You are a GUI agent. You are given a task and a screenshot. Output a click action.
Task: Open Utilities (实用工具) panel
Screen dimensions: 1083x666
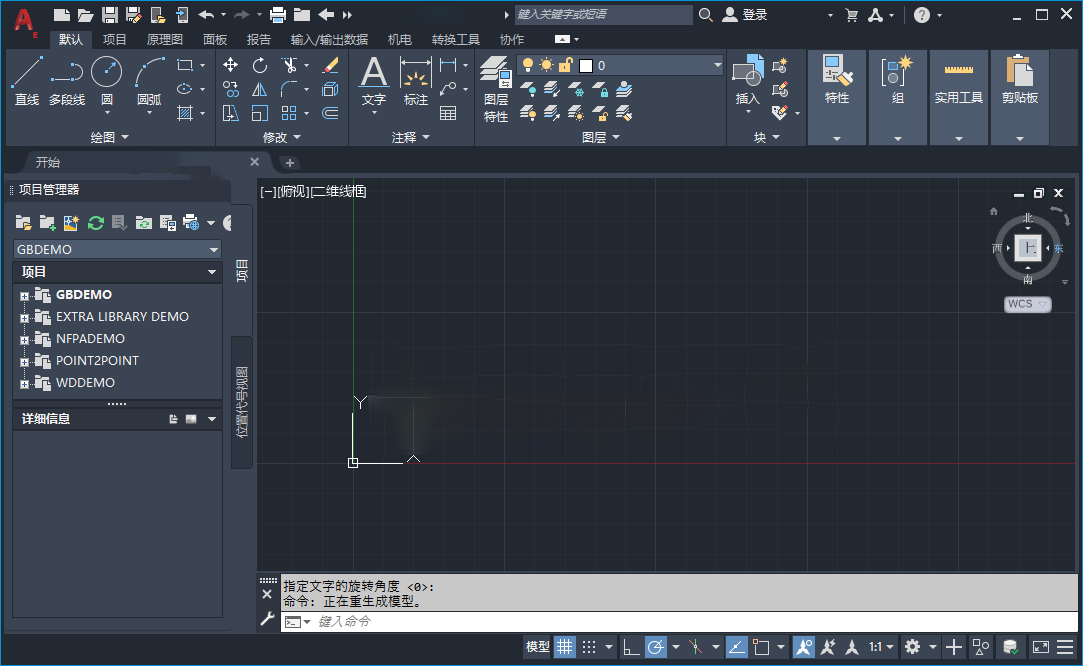959,97
